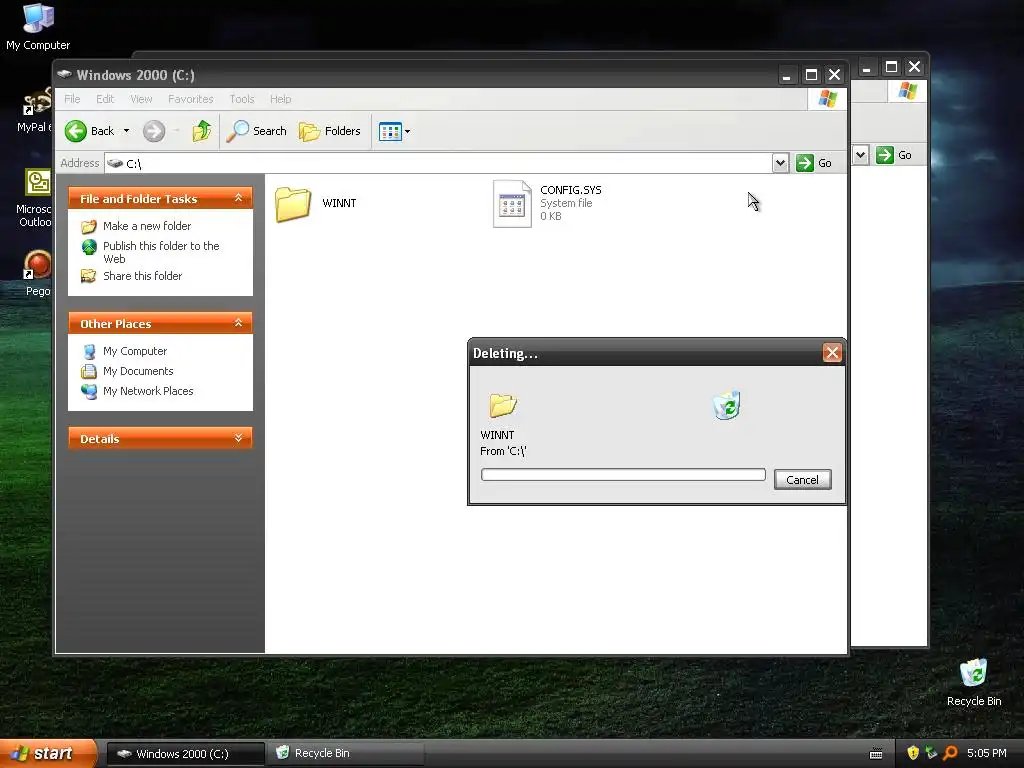Image resolution: width=1024 pixels, height=768 pixels.
Task: Expand address dropdown in the back window
Action: click(x=861, y=155)
